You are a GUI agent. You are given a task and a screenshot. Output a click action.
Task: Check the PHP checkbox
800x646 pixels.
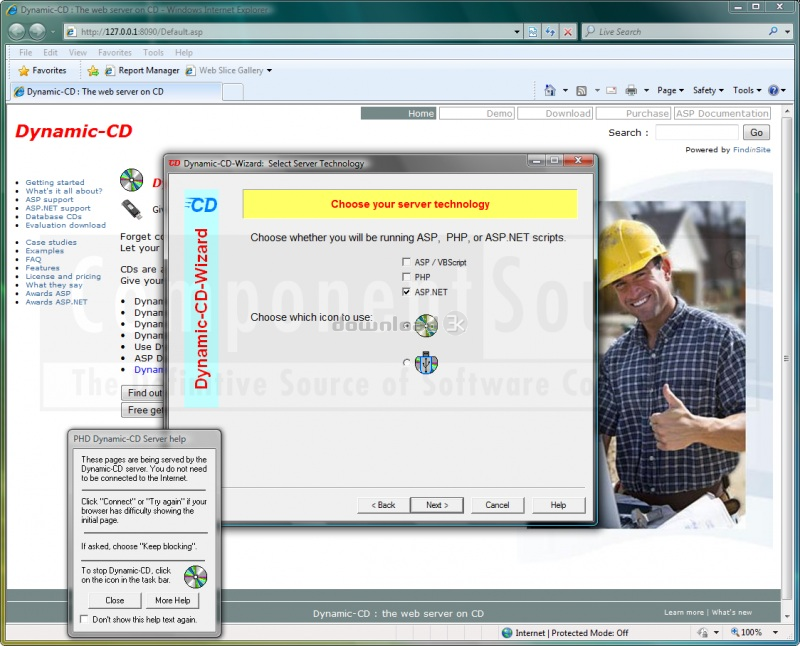point(406,277)
